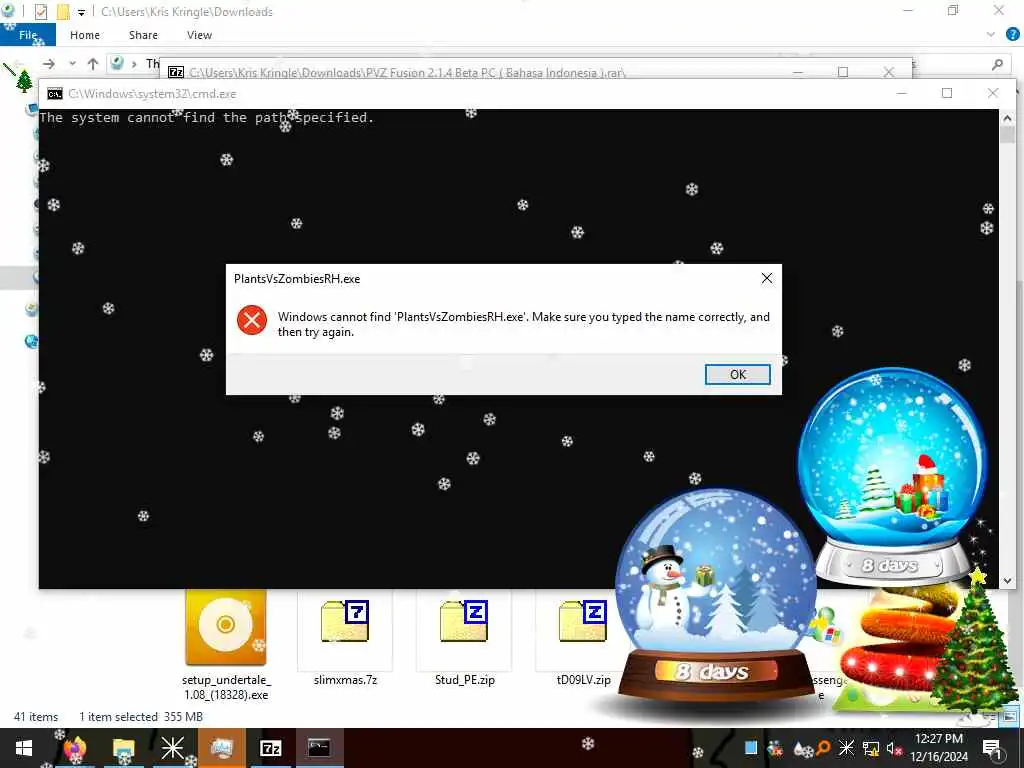The image size is (1024, 768).
Task: Open the File tab in Explorer
Action: [x=28, y=35]
